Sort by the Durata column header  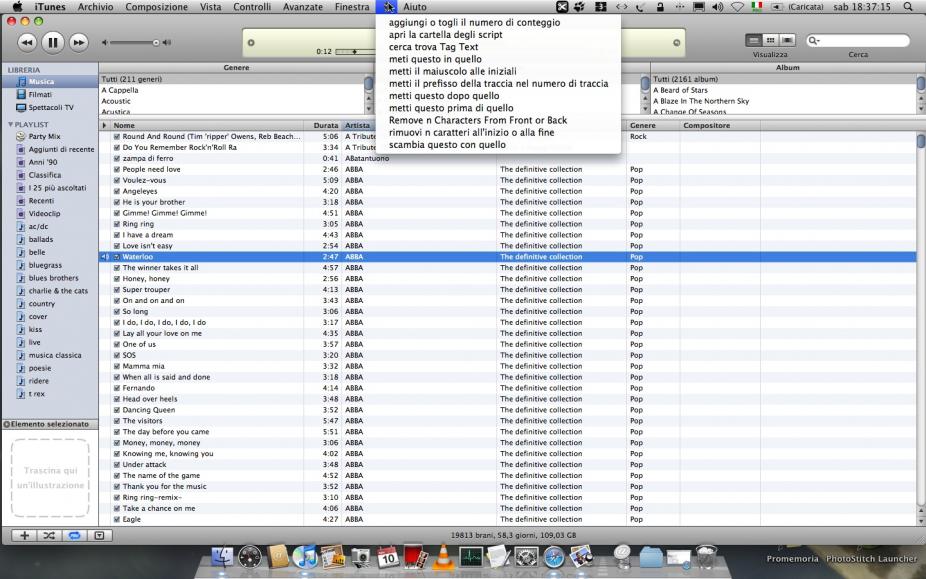[x=323, y=125]
